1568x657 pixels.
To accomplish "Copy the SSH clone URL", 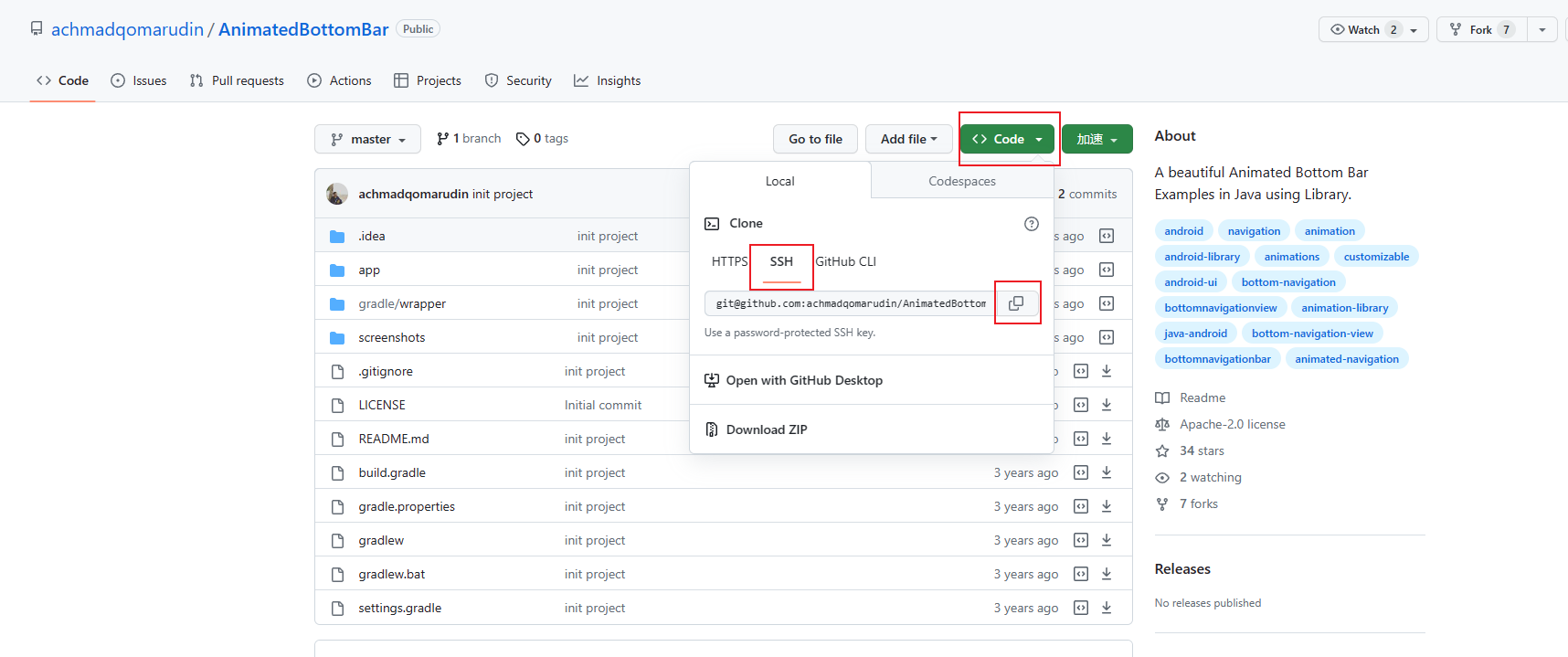I will pyautogui.click(x=1016, y=303).
